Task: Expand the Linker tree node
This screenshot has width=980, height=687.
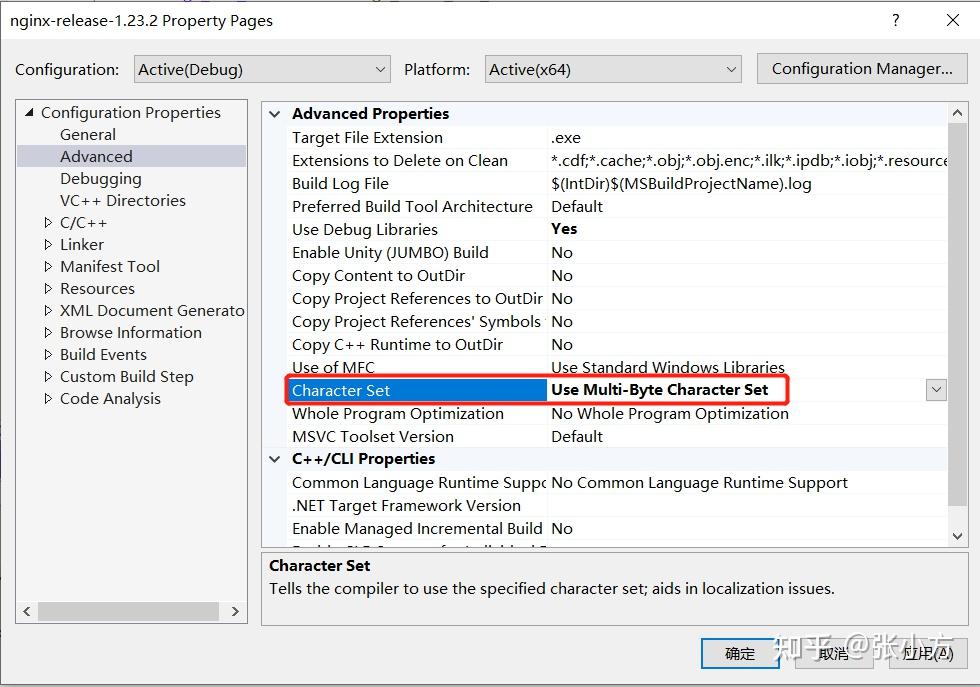Action: click(47, 244)
